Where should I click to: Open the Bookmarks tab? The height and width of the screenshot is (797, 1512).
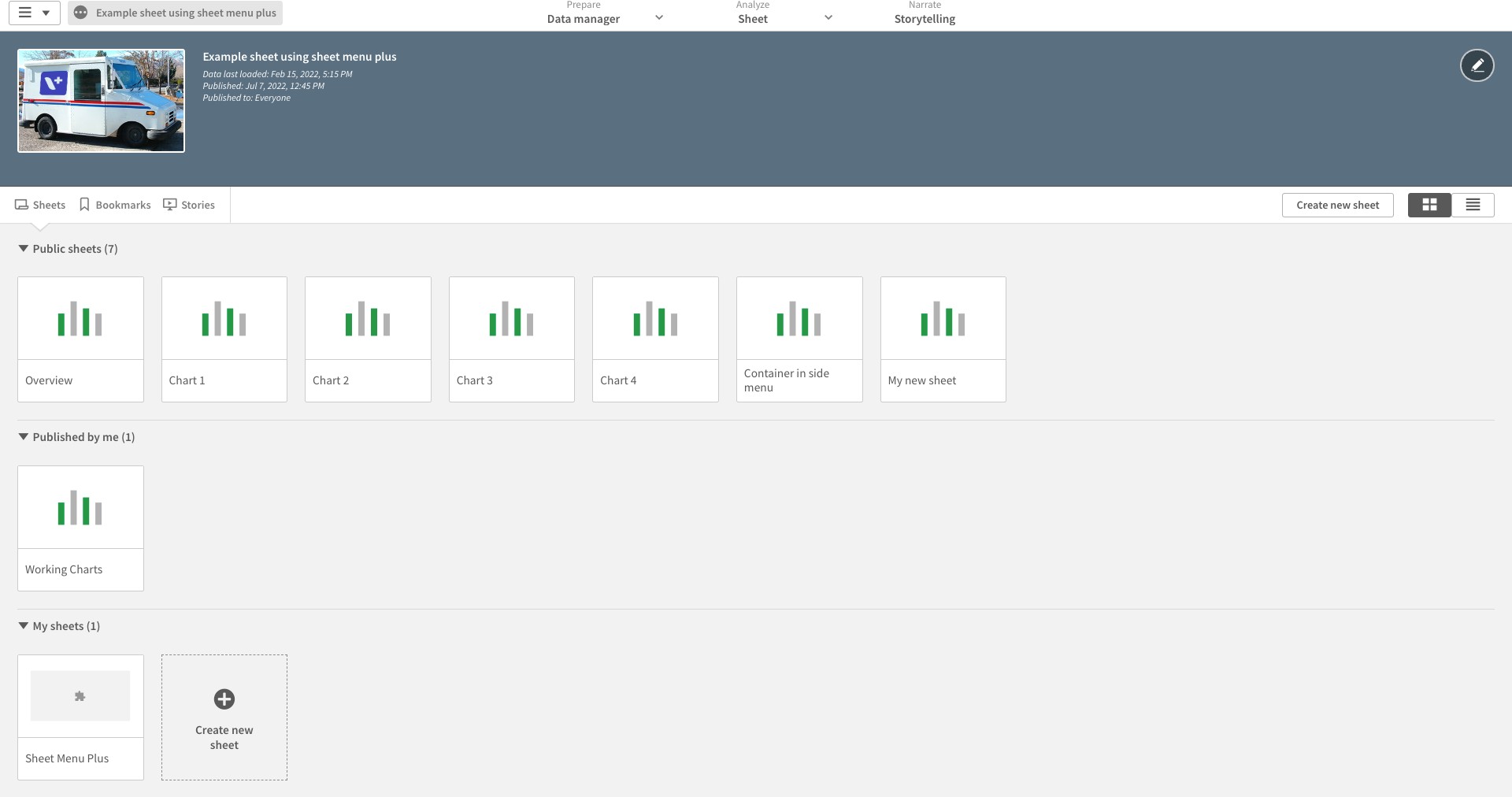click(x=115, y=205)
